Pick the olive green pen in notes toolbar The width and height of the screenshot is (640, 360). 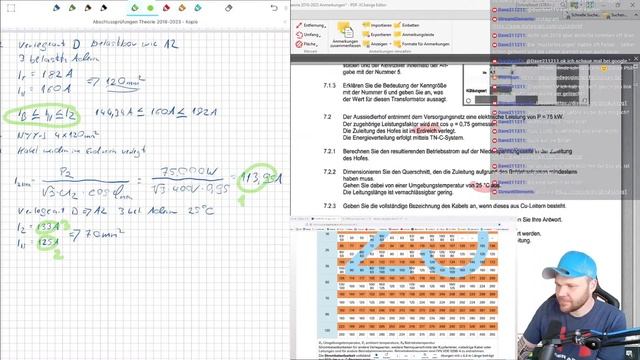72,7
